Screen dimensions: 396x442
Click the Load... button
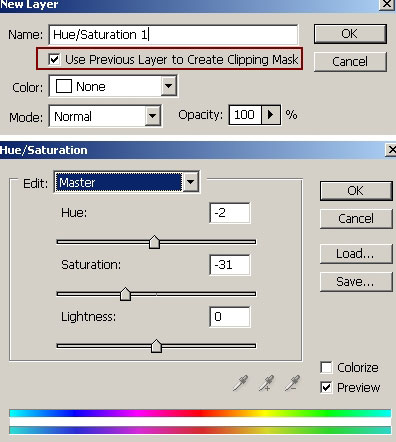[356, 254]
